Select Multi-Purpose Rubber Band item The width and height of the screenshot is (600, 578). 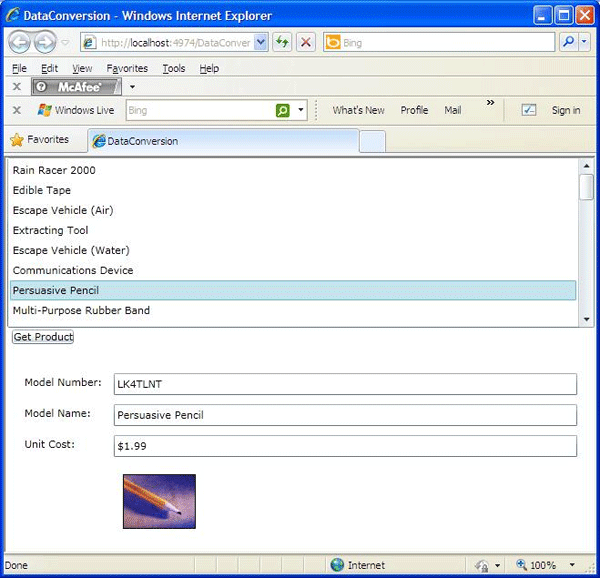293,310
